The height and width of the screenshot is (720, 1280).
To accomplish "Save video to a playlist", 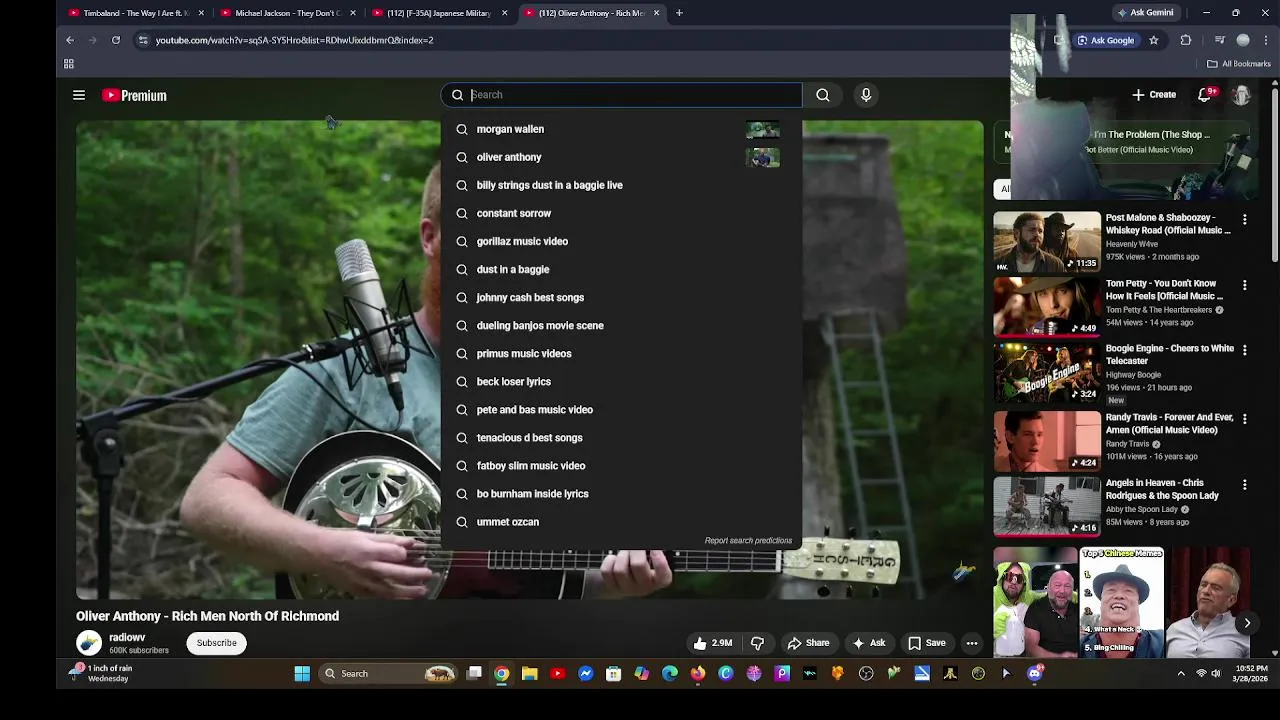I will click(926, 643).
